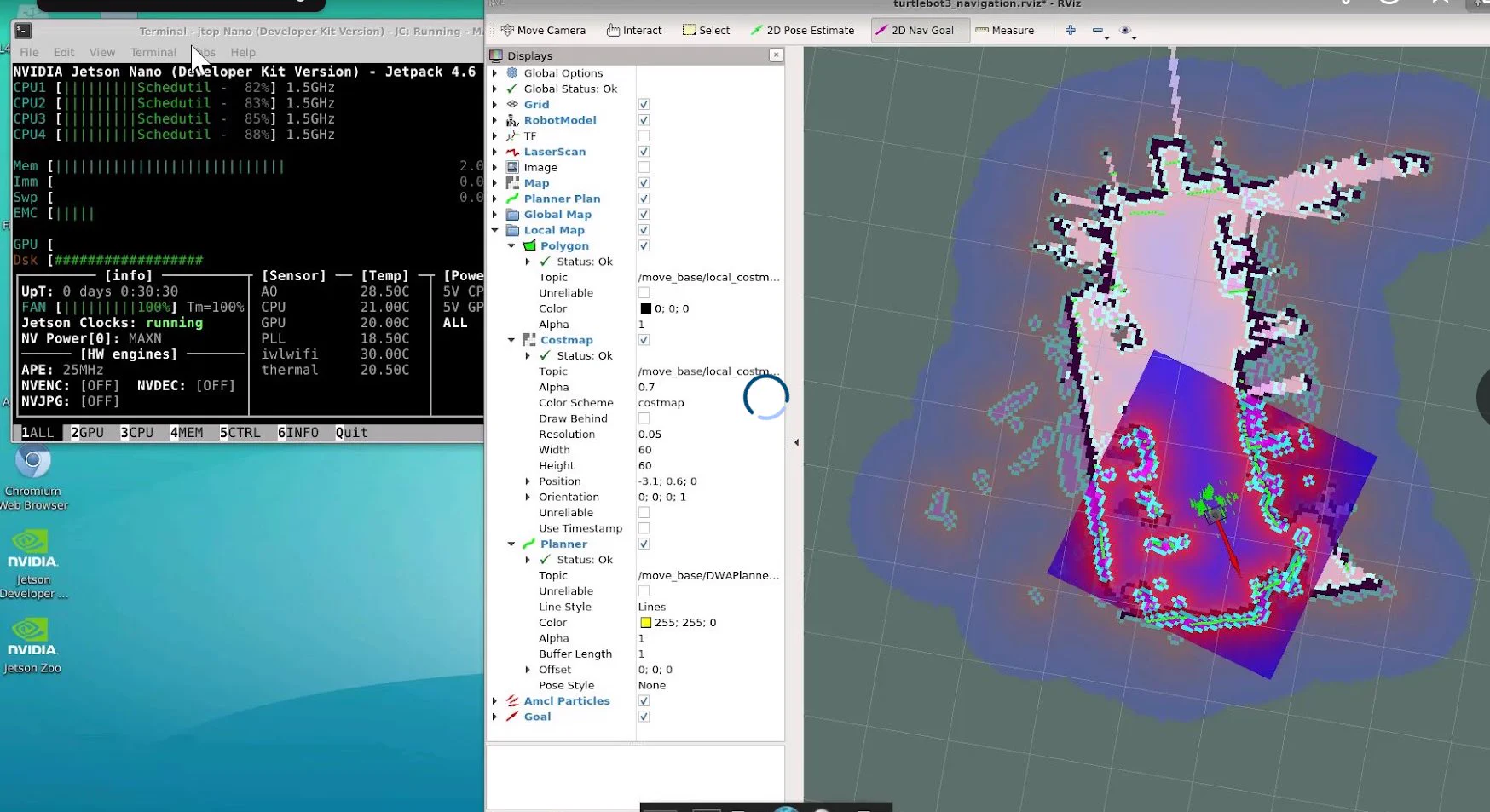The width and height of the screenshot is (1490, 812).
Task: Expand the Planner Offset property
Action: pos(528,670)
